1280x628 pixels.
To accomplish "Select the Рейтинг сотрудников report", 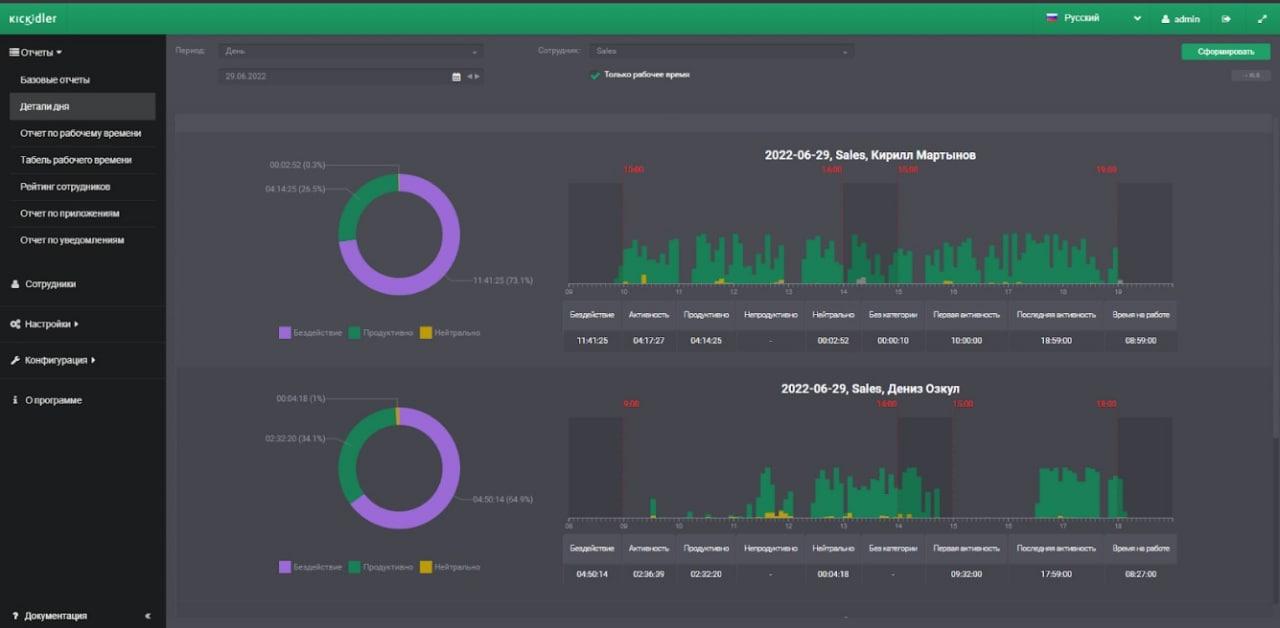I will tap(65, 186).
